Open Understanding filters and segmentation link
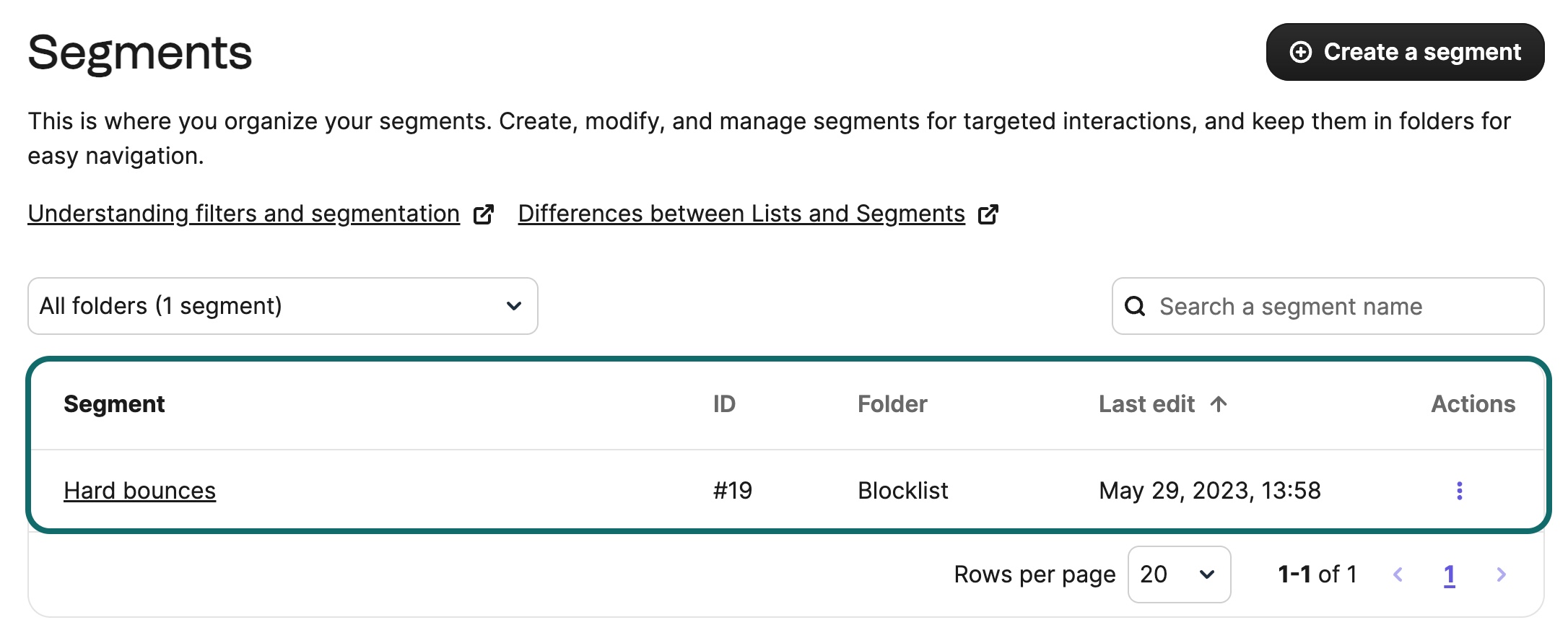This screenshot has height=638, width=1568. pos(243,214)
